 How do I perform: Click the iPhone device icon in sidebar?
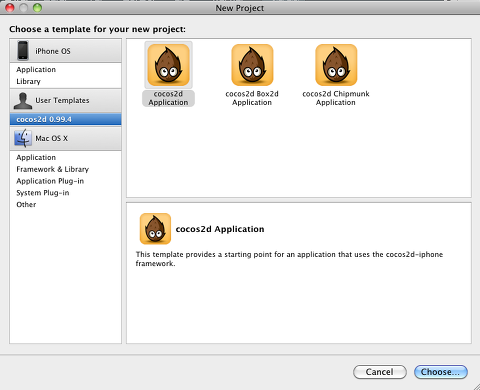pyautogui.click(x=23, y=51)
